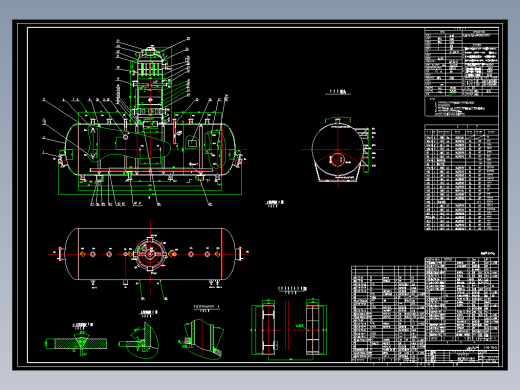This screenshot has height=390, width=520.
Task: Select the notes text box below the data table
Action: pyautogui.click(x=461, y=106)
